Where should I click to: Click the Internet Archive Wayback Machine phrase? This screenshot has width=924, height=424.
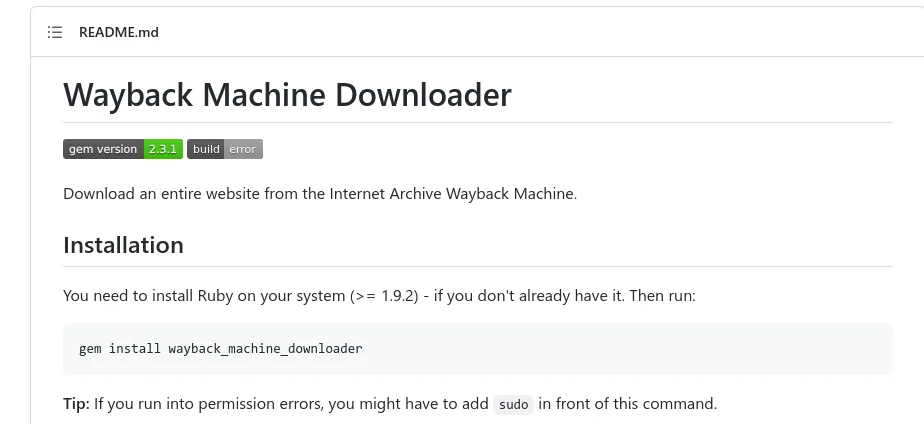pos(452,194)
